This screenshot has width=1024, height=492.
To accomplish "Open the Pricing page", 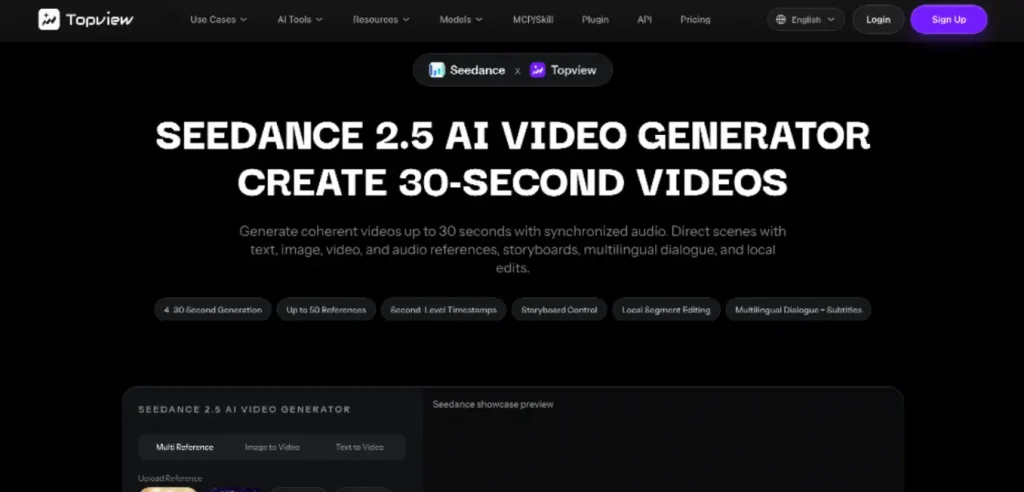I will click(x=695, y=20).
